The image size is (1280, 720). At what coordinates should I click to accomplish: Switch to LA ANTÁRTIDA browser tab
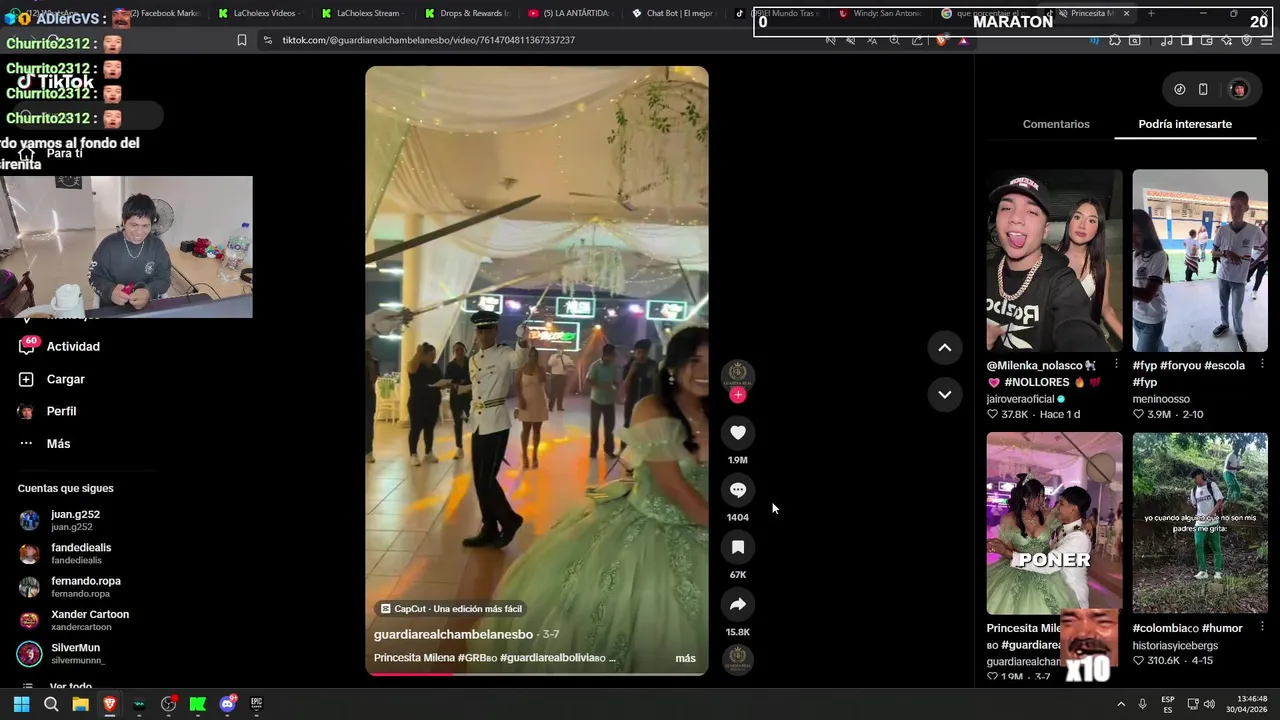pyautogui.click(x=570, y=13)
